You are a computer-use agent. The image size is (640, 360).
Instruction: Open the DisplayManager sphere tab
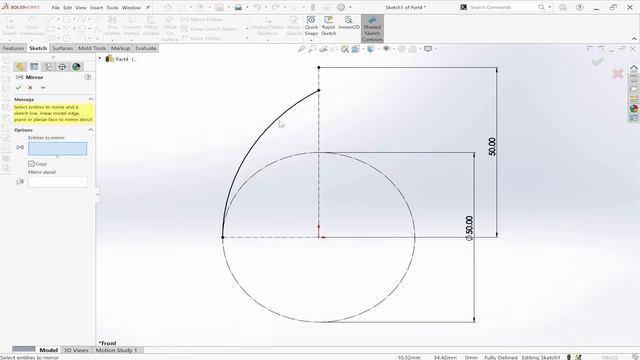coord(76,67)
